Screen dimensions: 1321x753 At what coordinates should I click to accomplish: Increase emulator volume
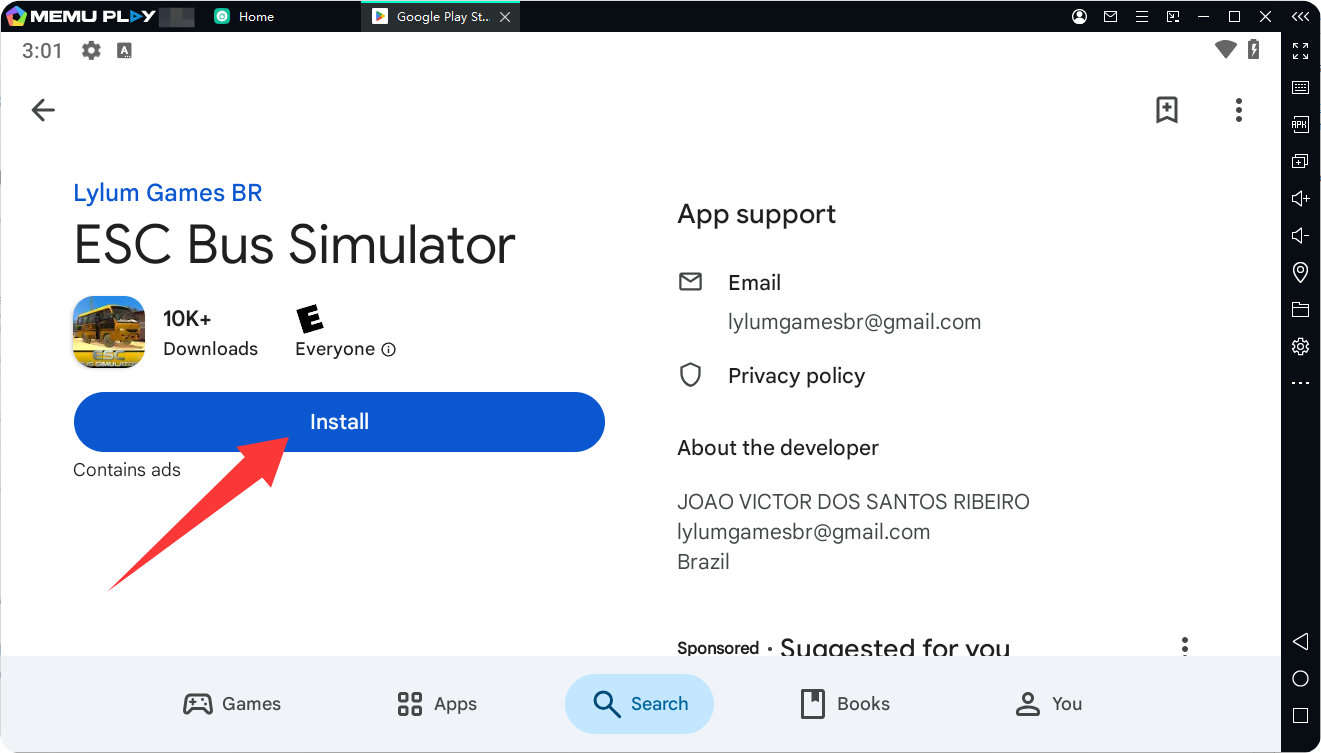[1300, 198]
